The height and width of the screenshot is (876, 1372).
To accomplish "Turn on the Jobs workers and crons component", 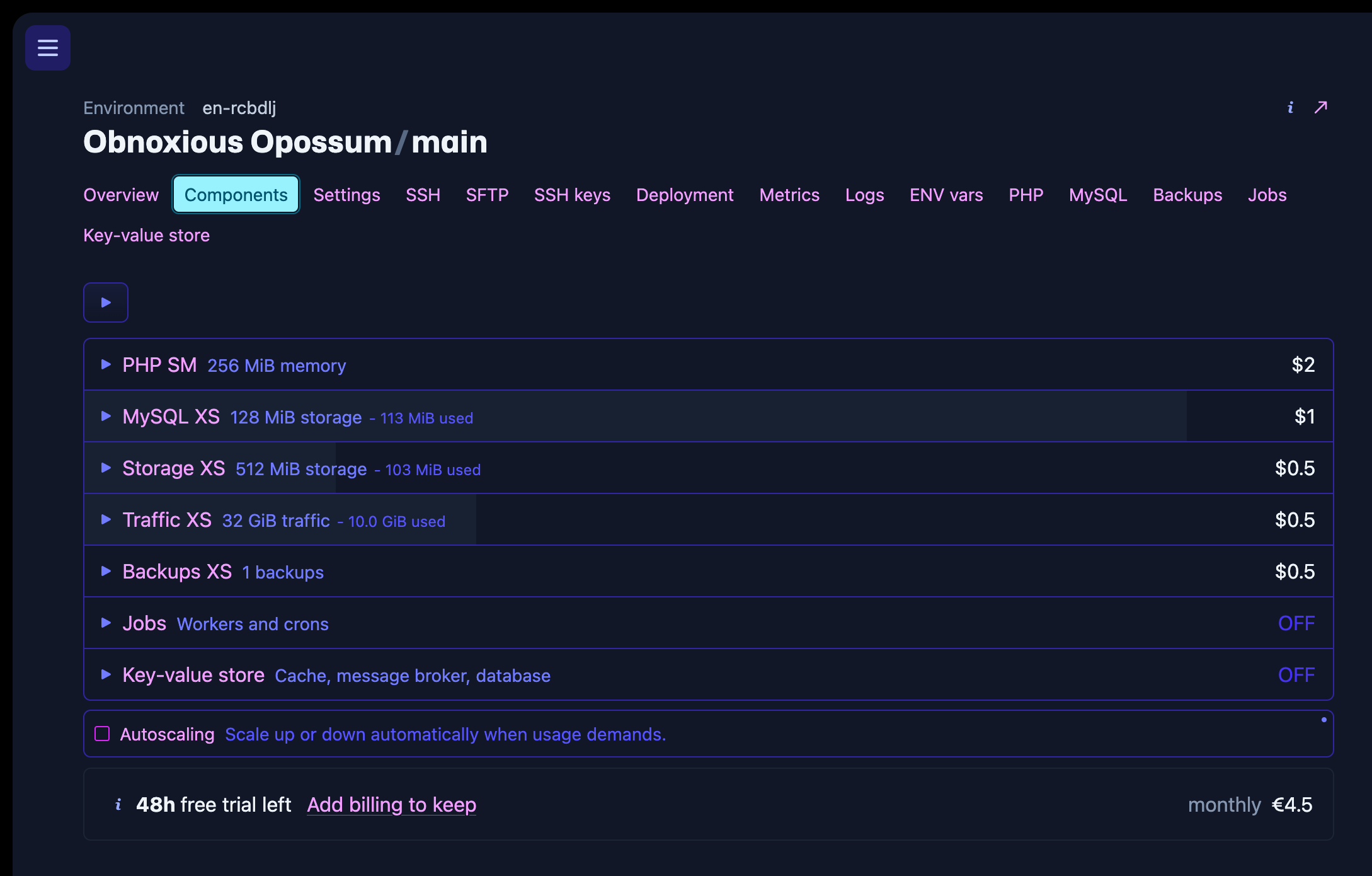I will coord(1296,623).
